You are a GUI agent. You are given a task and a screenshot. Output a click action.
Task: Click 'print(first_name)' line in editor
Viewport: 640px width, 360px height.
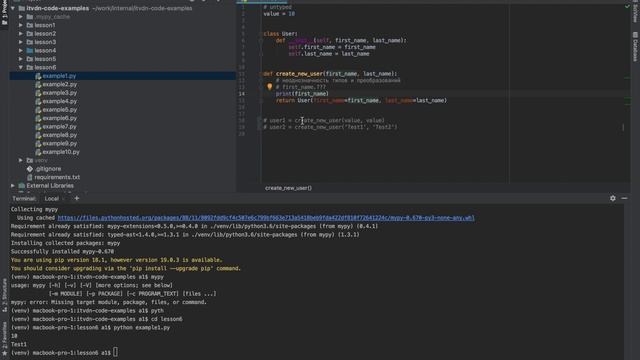click(x=302, y=93)
